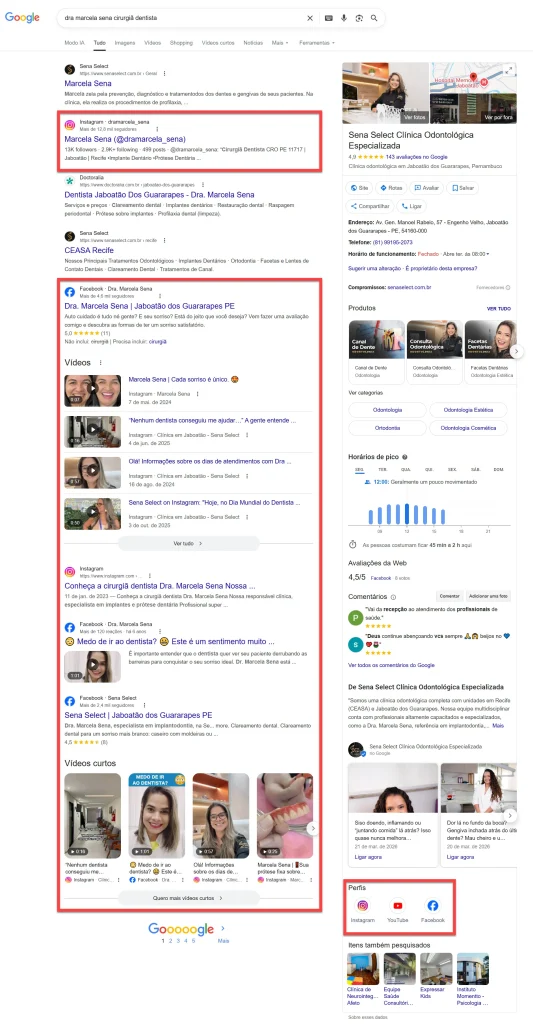Click the magnifying glass search button

(x=374, y=18)
